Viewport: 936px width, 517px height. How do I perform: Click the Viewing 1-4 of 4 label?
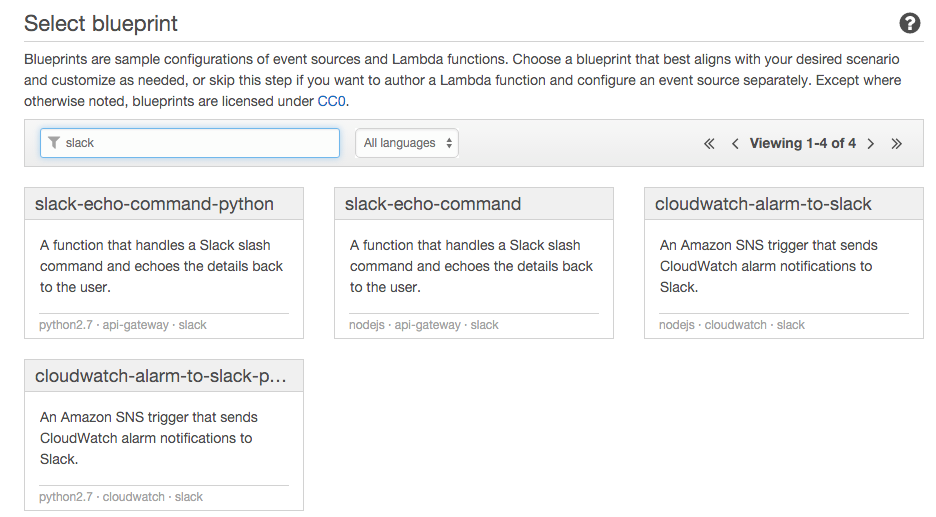coord(803,143)
